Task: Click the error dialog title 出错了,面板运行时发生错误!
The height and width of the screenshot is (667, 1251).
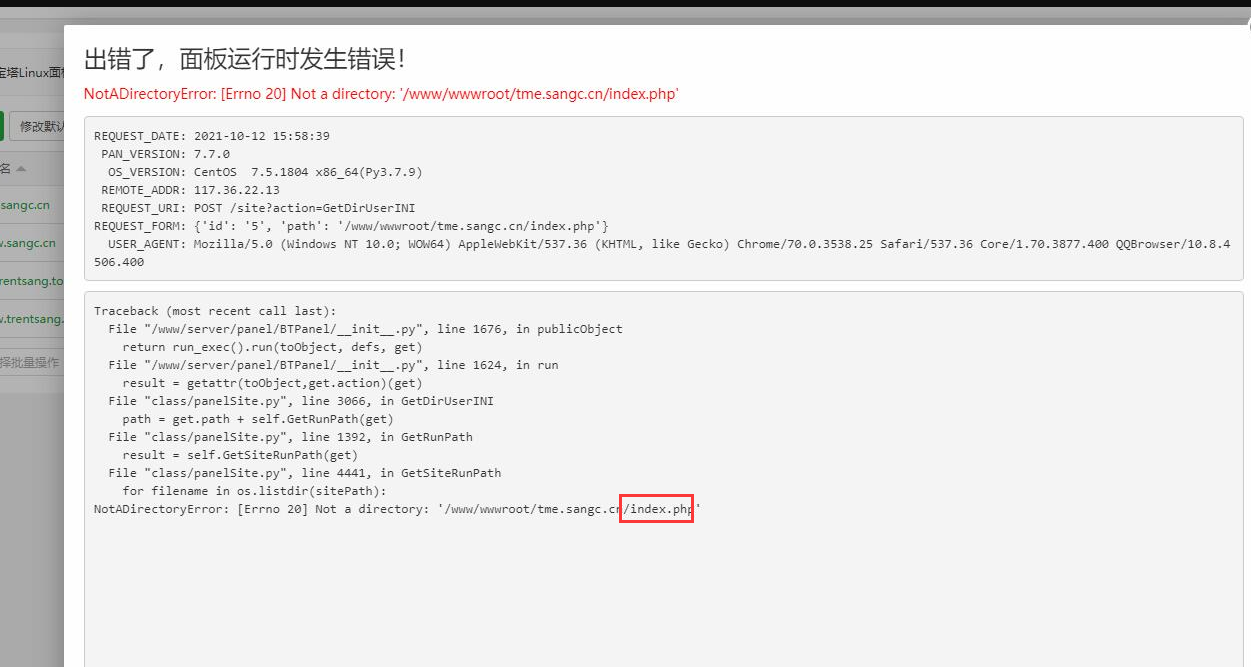Action: (246, 59)
